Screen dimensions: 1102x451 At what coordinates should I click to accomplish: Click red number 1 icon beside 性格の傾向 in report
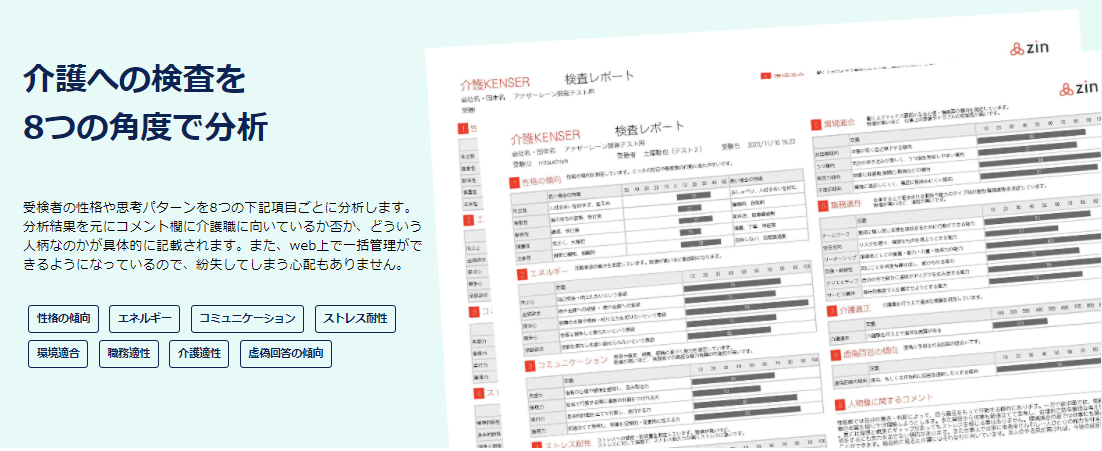(x=515, y=183)
